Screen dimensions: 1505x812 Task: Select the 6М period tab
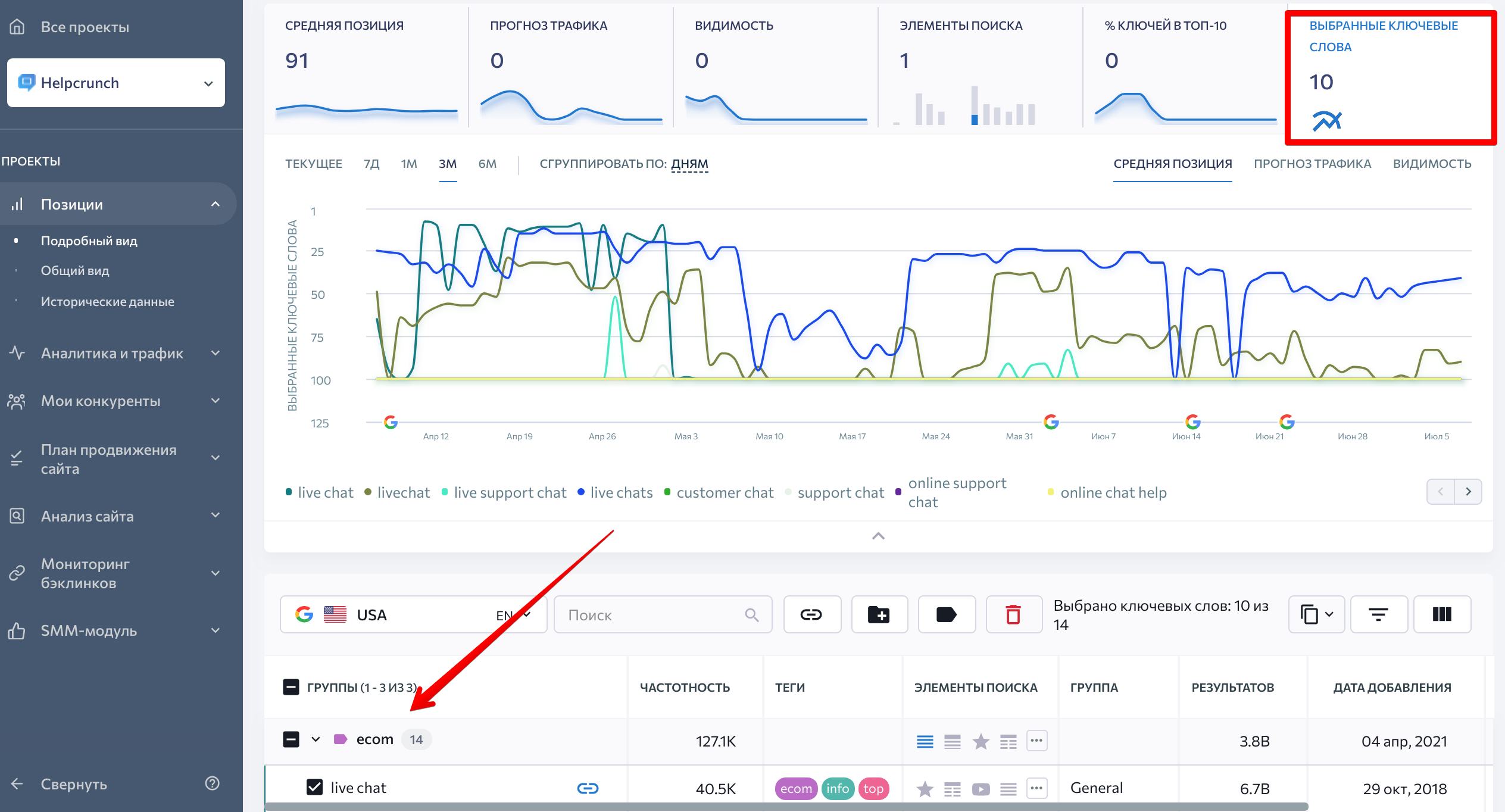coord(488,164)
